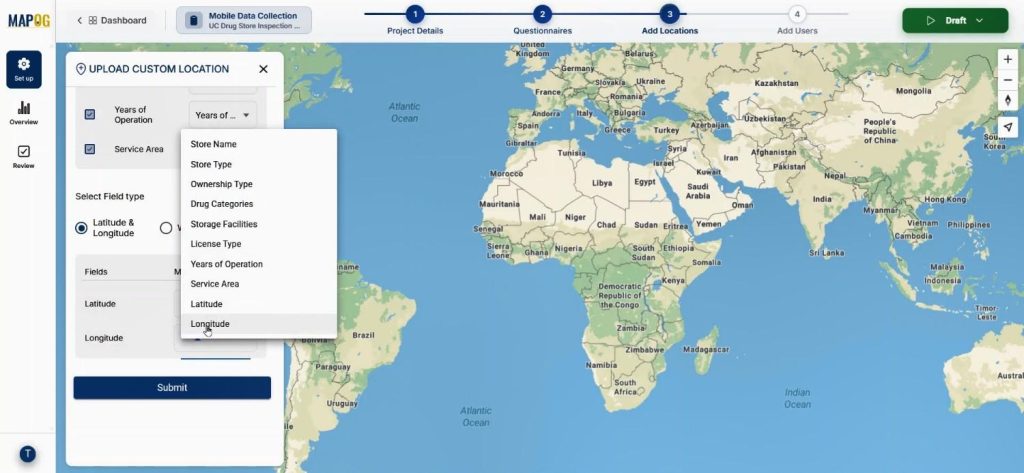Click the Mongolia label on the map
This screenshot has width=1024, height=473.
913,91
